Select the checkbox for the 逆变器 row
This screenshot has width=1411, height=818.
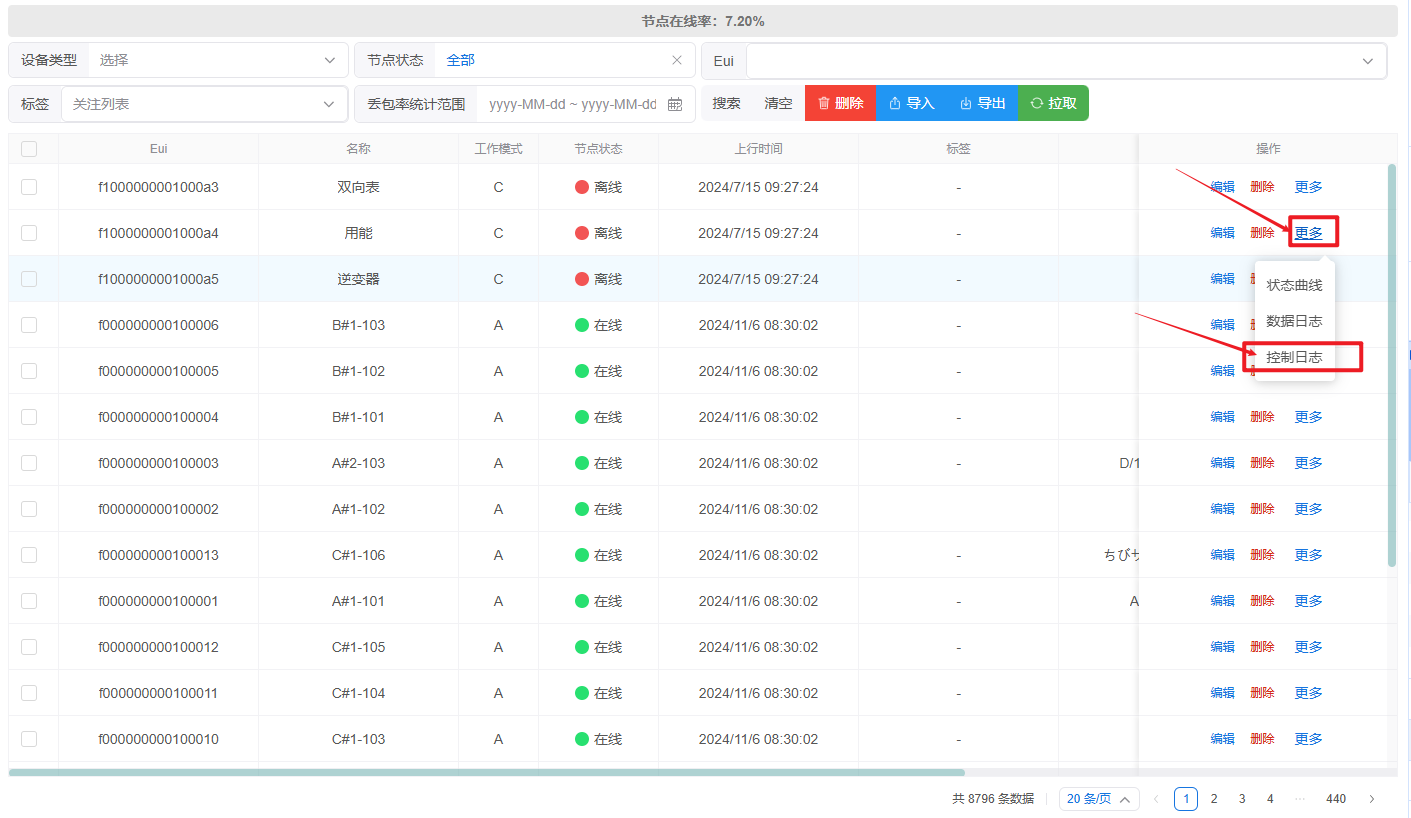point(29,279)
